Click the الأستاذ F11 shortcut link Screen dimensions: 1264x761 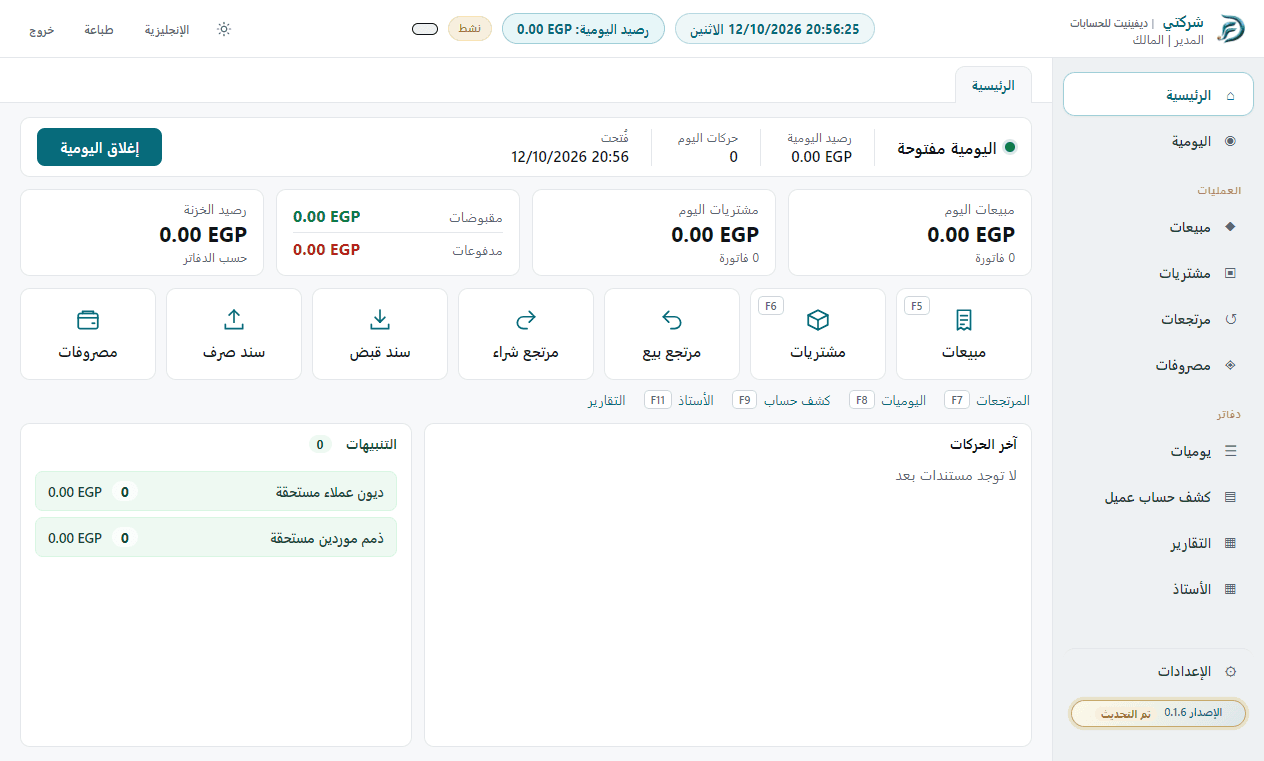pyautogui.click(x=679, y=400)
